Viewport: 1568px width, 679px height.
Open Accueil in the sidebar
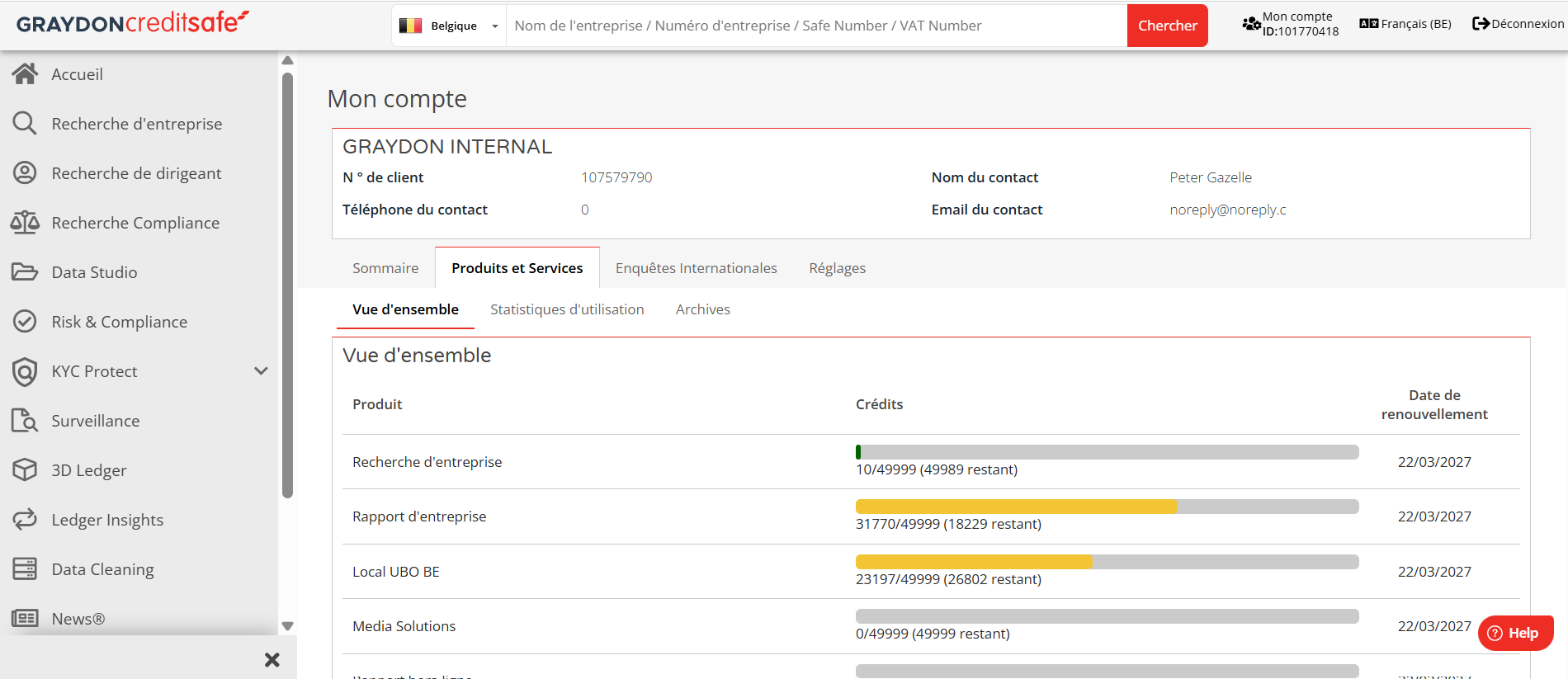click(78, 74)
